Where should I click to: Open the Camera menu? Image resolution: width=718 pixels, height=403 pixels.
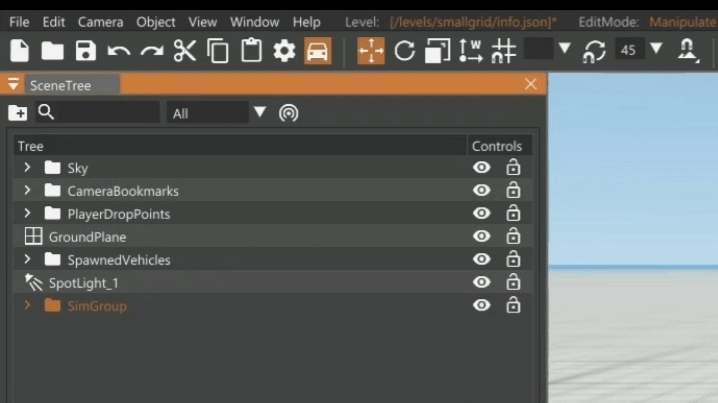click(x=100, y=22)
